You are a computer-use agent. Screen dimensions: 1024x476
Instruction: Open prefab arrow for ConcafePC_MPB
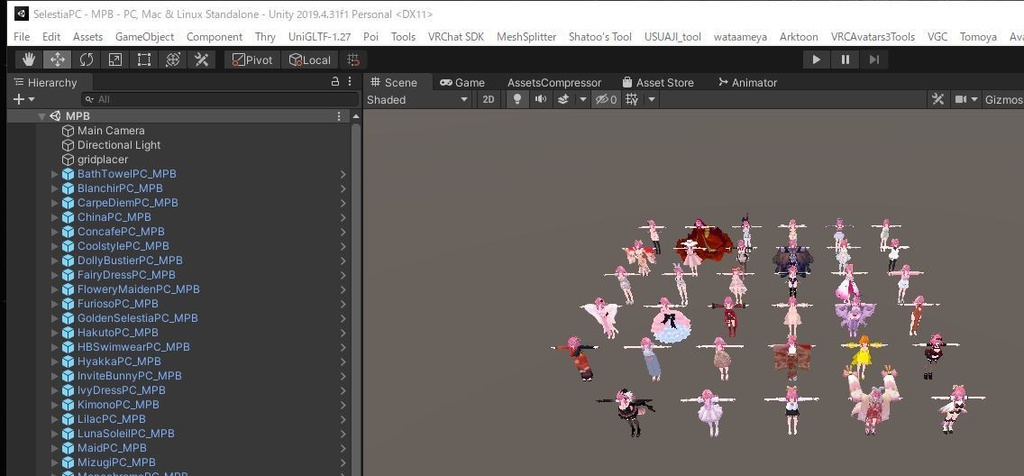click(x=343, y=232)
